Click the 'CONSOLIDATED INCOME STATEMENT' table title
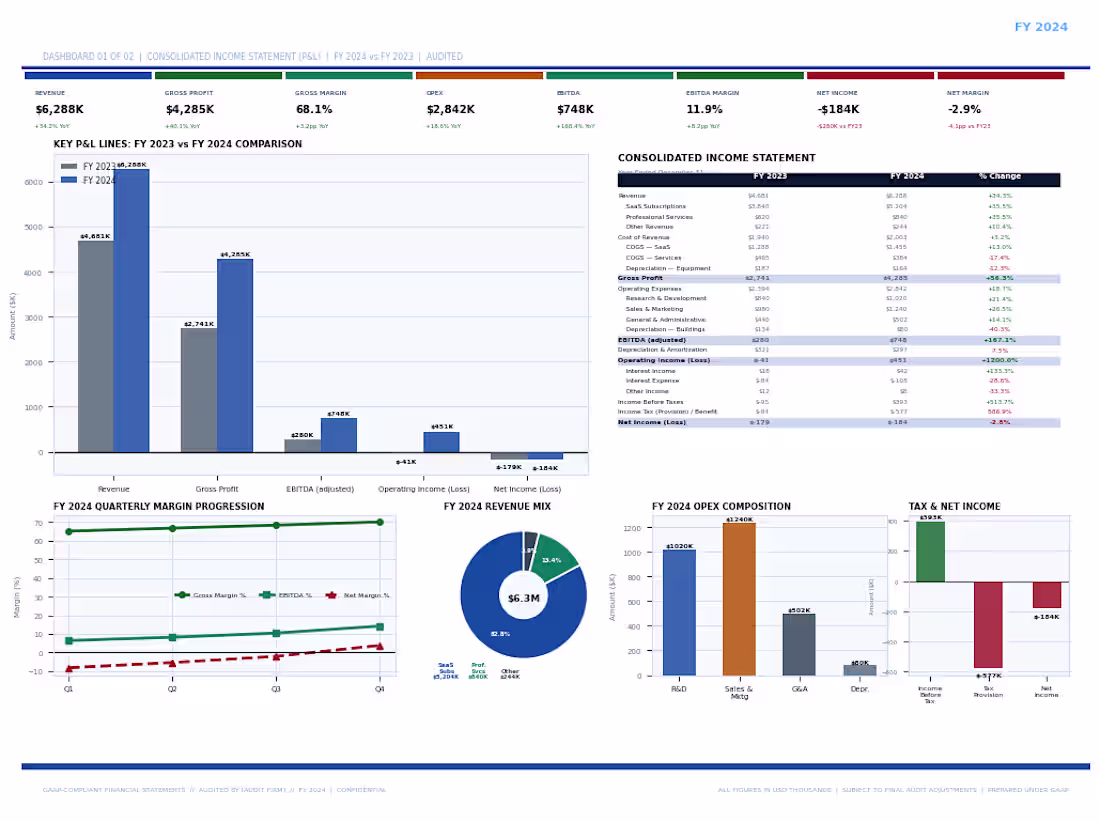Image resolution: width=1100 pixels, height=822 pixels. pyautogui.click(x=716, y=158)
